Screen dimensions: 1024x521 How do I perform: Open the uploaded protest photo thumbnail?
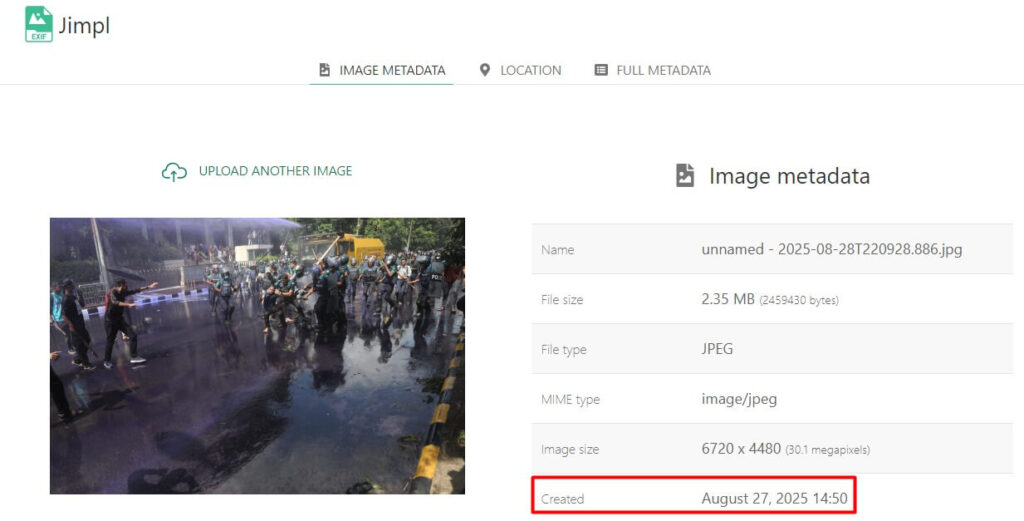click(257, 356)
